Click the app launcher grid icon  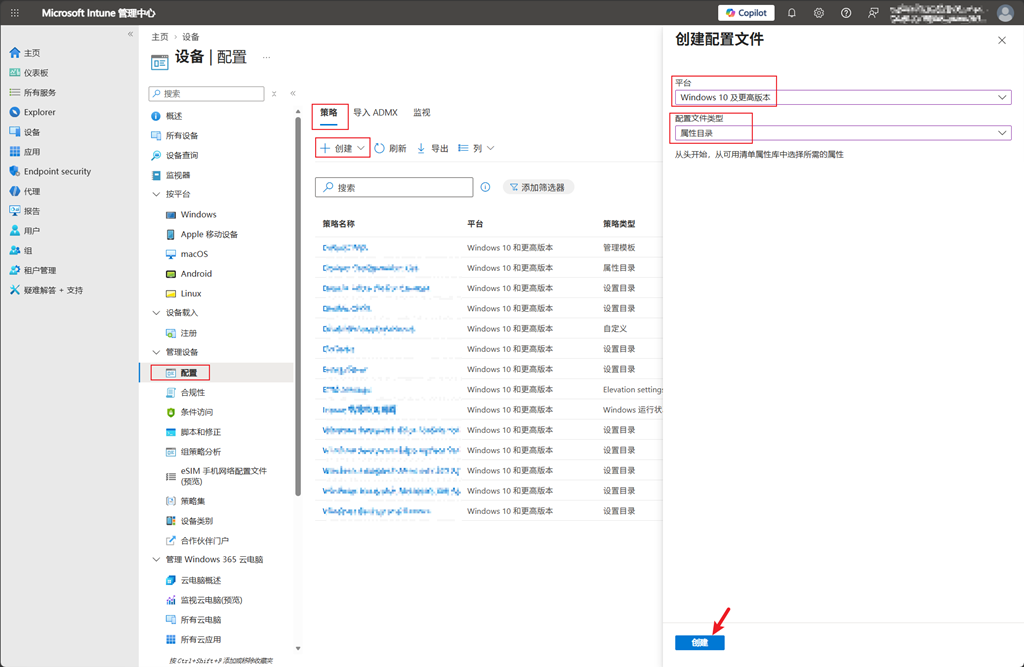point(14,12)
